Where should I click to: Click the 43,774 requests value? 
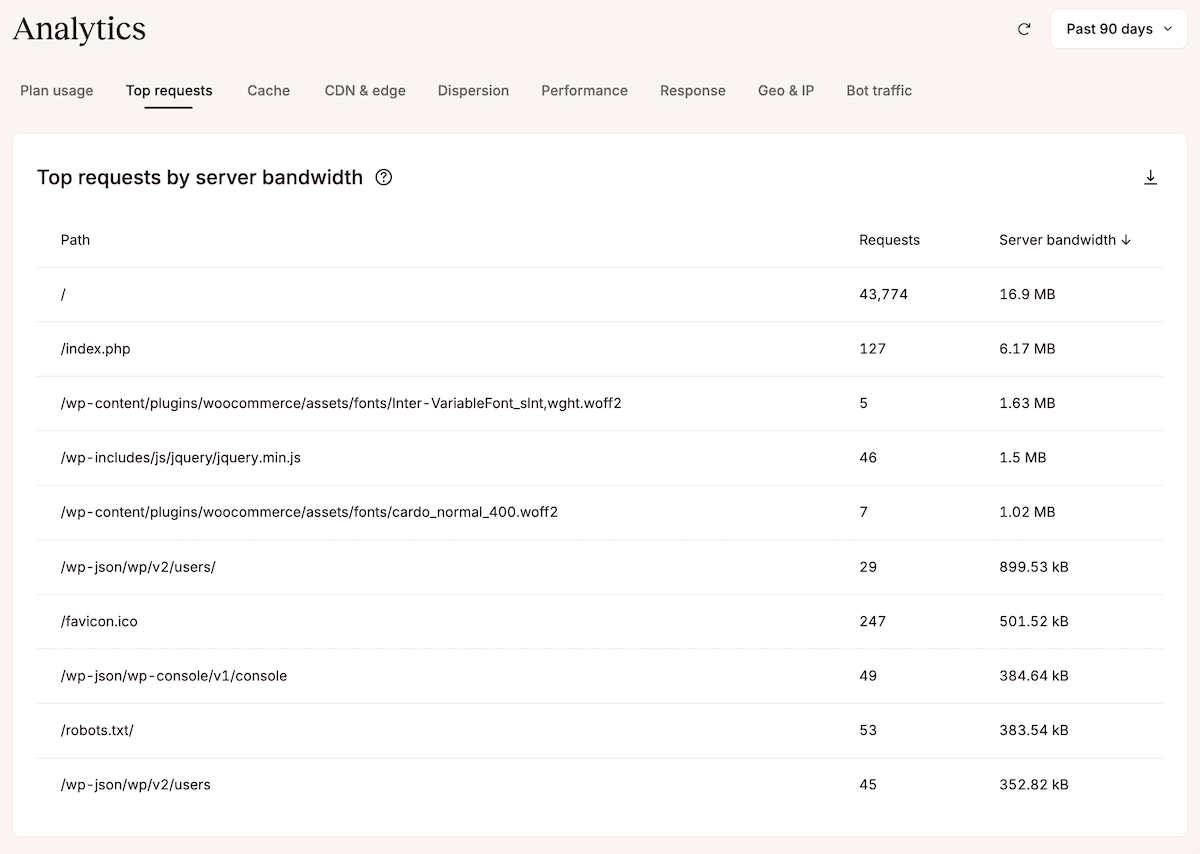coord(884,295)
